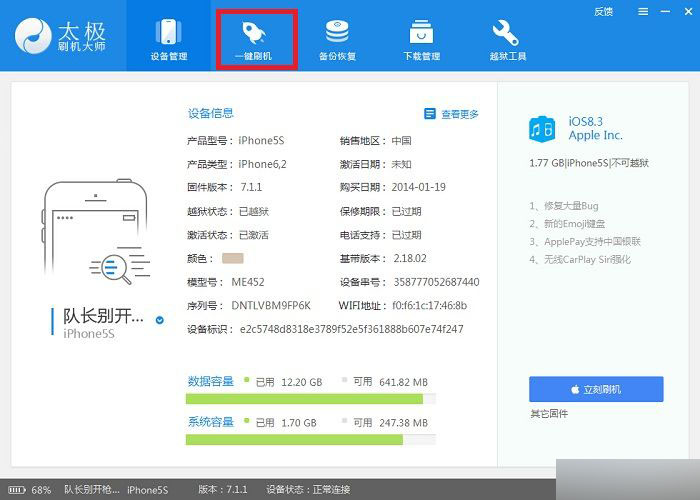Click the 模型号 value ME452

(248, 282)
